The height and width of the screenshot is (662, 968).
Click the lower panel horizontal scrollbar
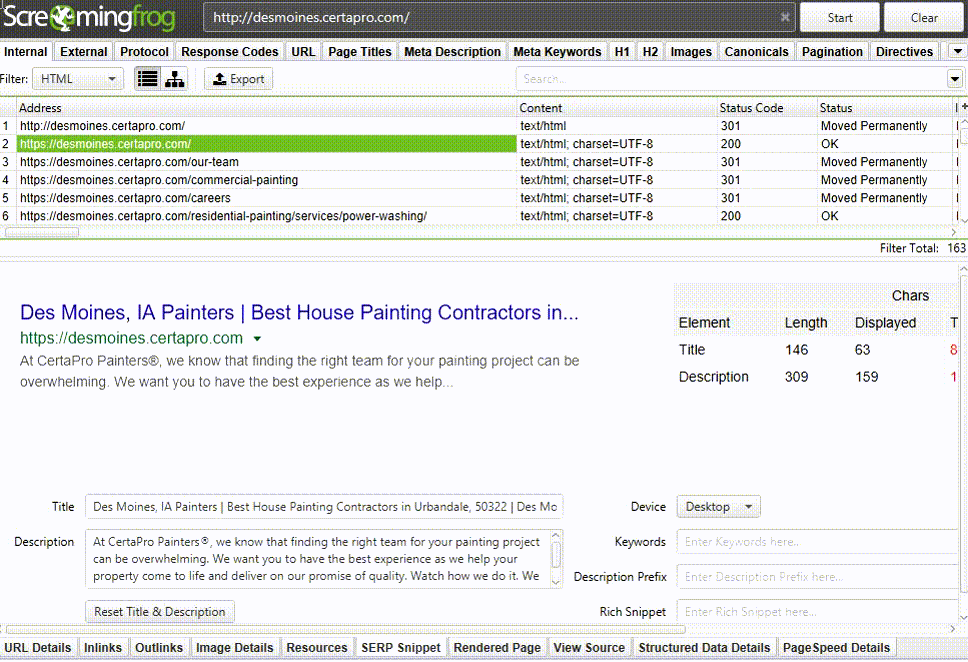click(346, 630)
